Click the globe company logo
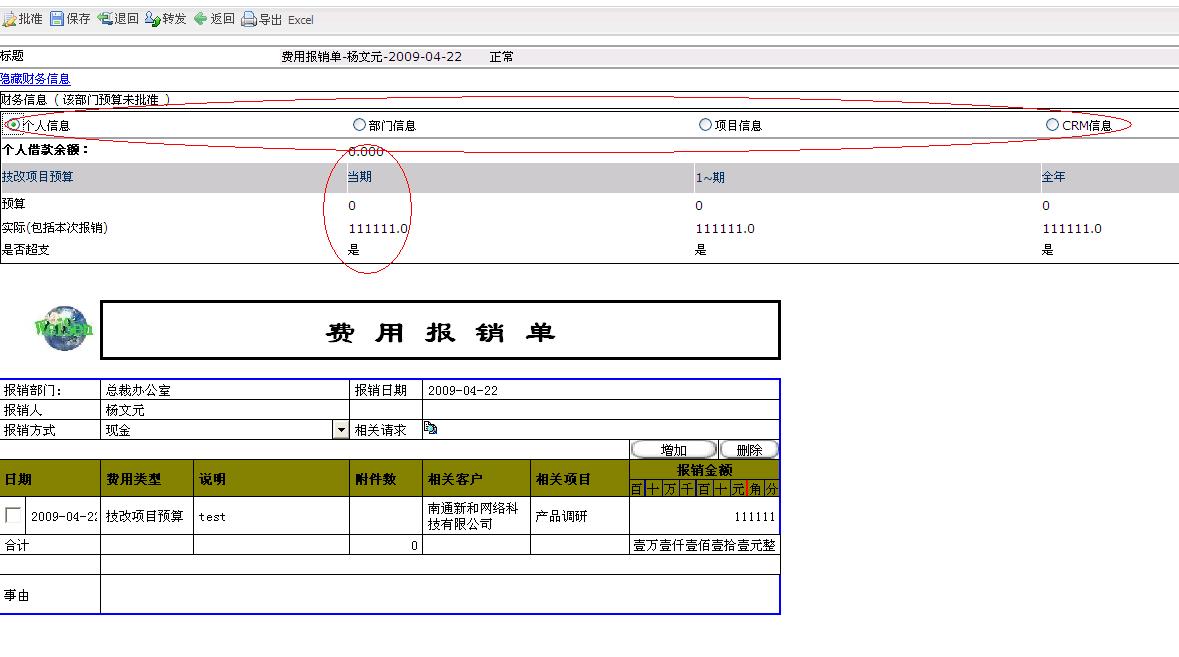Image resolution: width=1179 pixels, height=657 pixels. point(63,328)
